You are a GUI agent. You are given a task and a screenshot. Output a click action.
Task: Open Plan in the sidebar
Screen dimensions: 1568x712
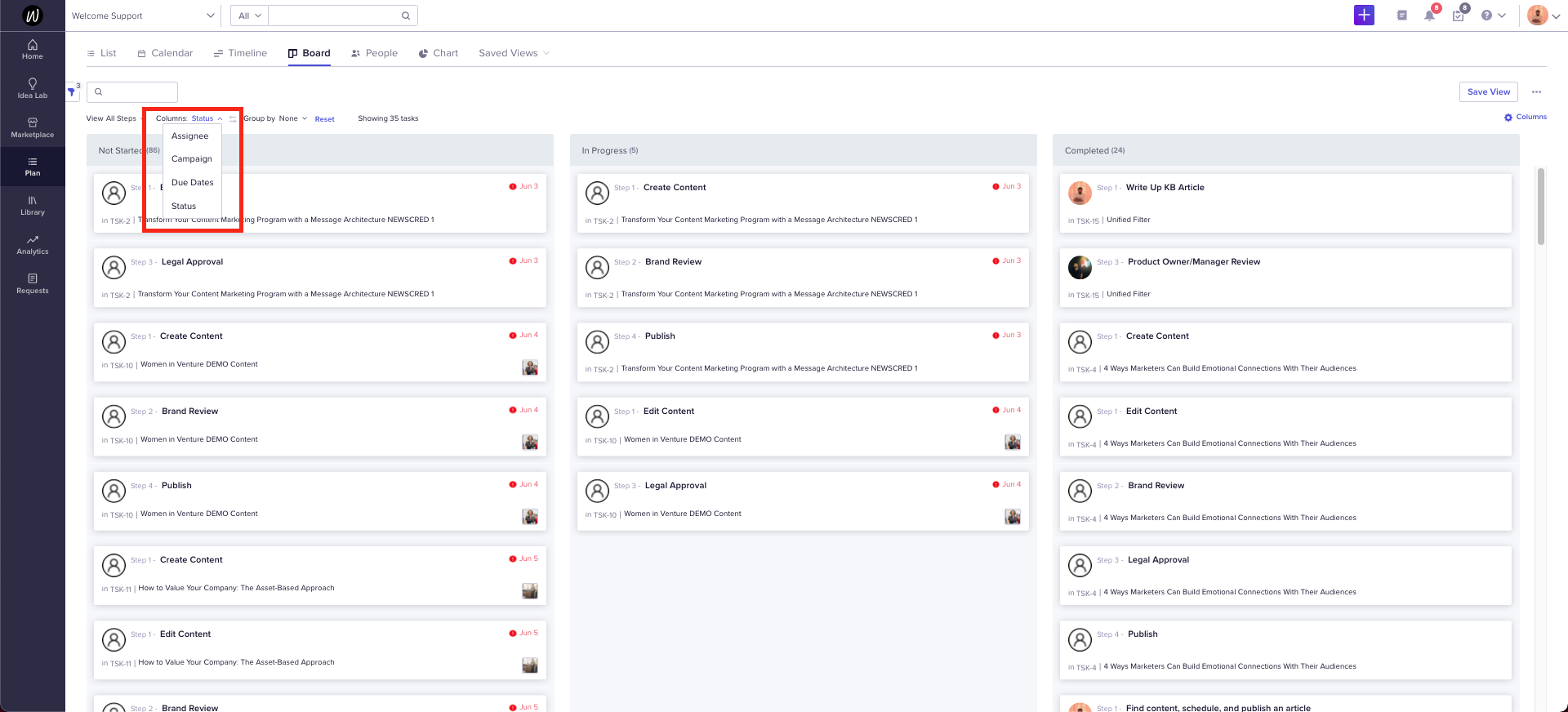pyautogui.click(x=33, y=167)
